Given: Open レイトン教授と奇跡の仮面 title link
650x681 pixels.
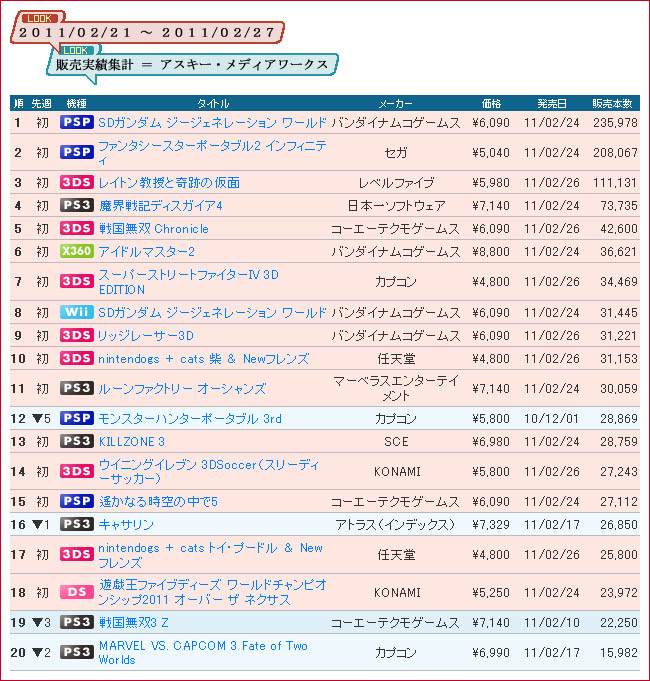Looking at the screenshot, I should (x=169, y=183).
